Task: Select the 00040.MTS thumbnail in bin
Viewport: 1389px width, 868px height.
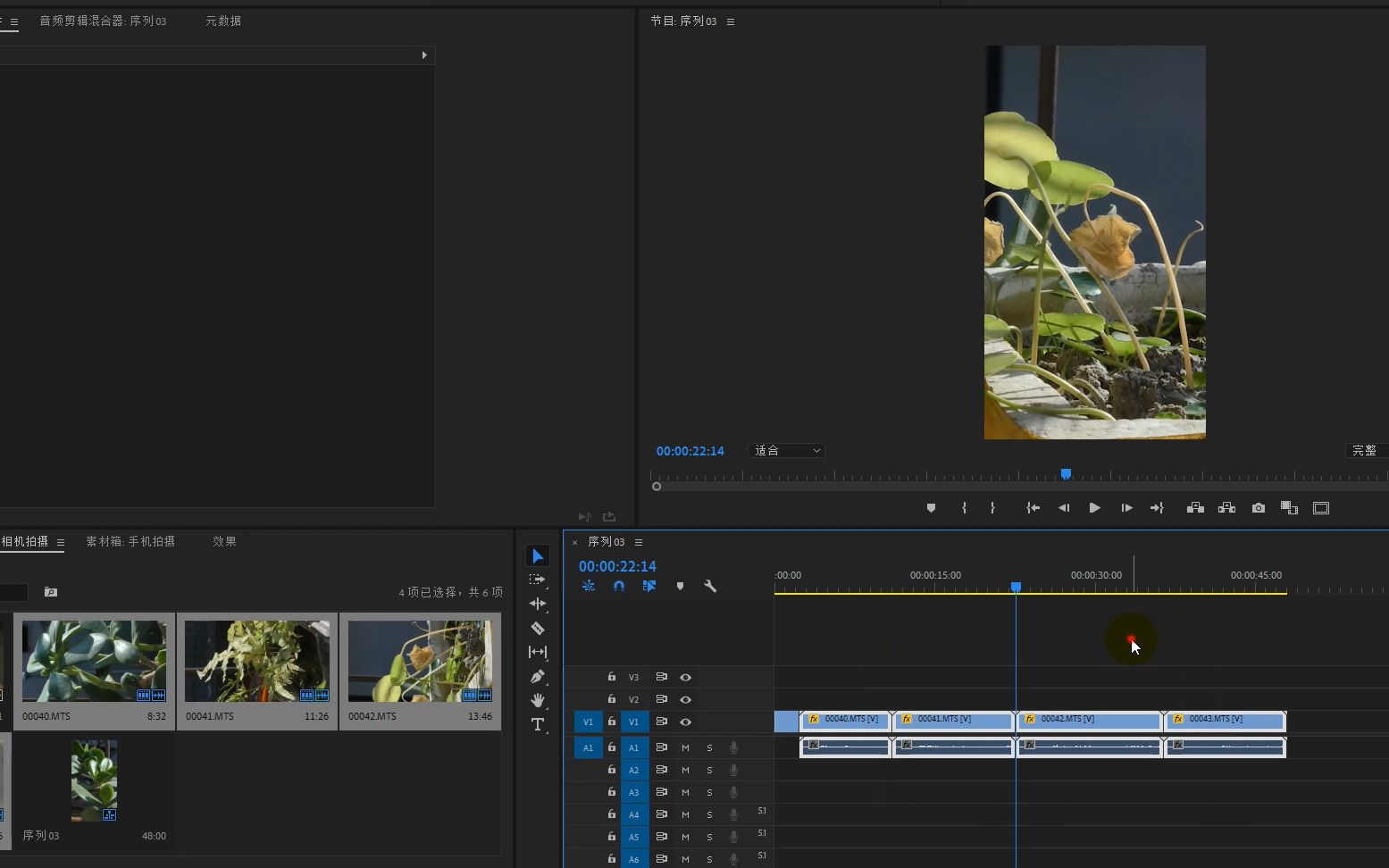Action: [94, 661]
